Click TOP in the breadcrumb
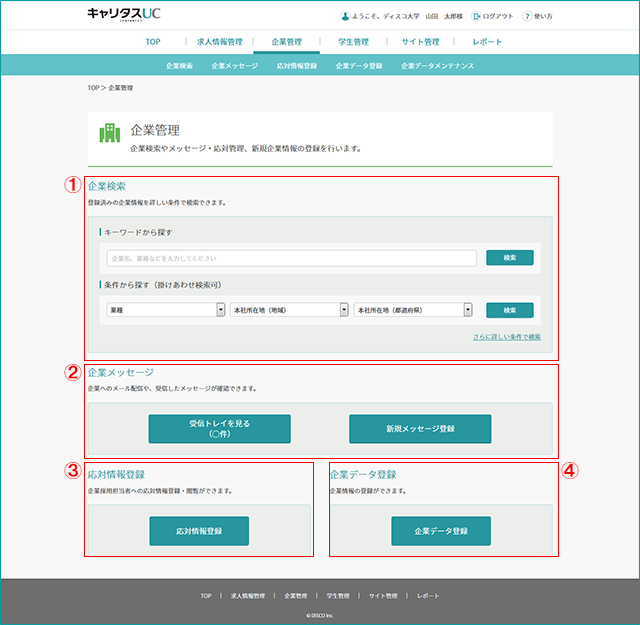This screenshot has height=625, width=640. pyautogui.click(x=93, y=88)
